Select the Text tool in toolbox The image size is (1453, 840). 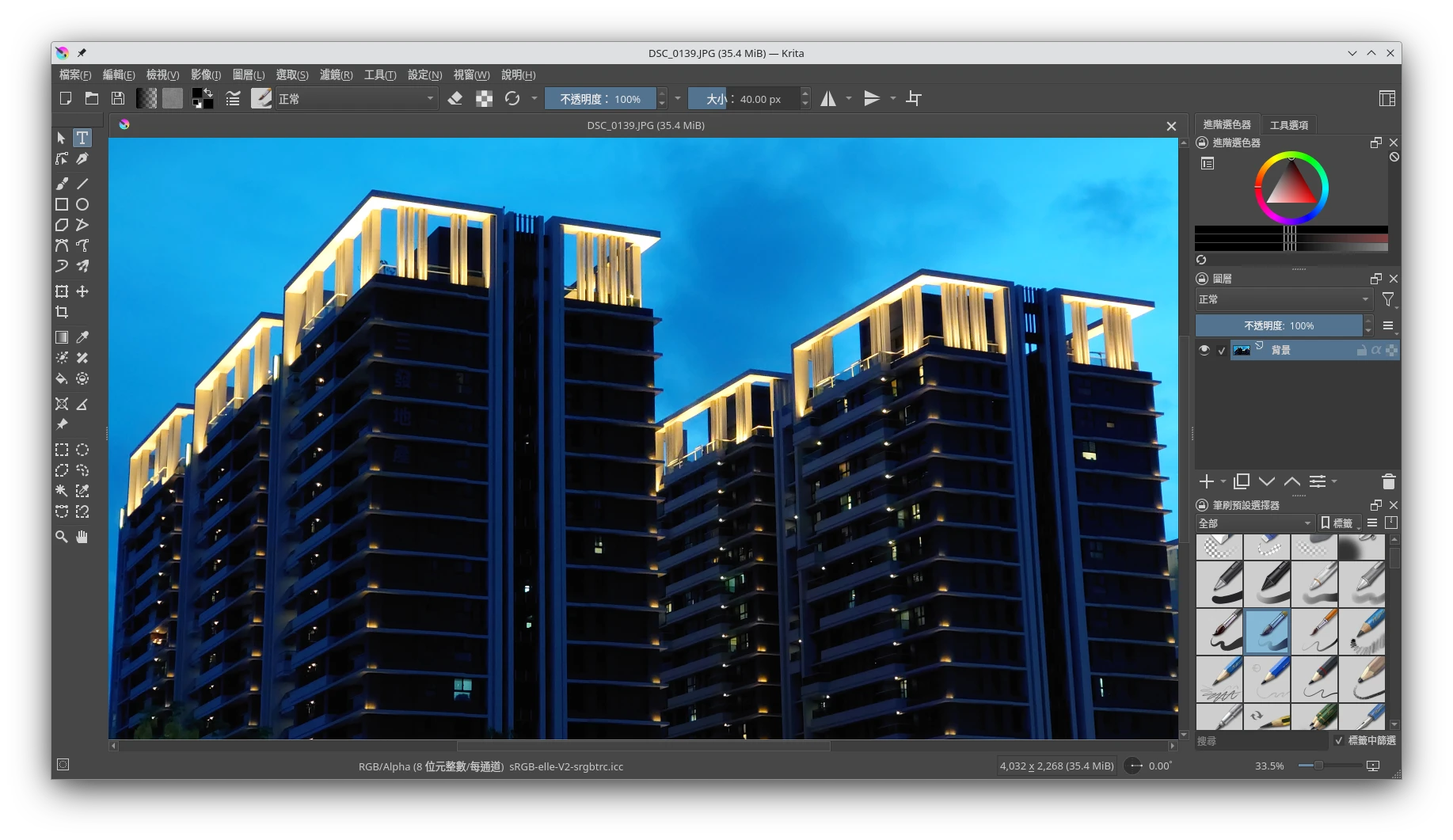[82, 138]
